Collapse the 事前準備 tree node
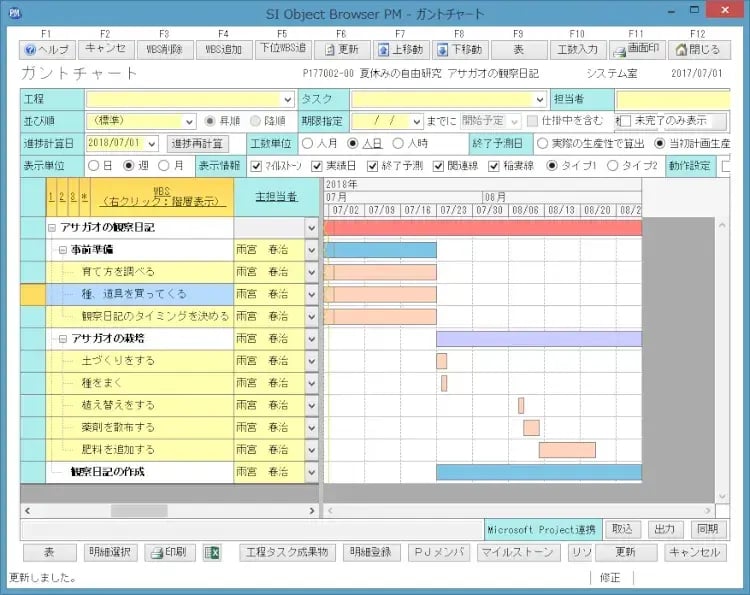The height and width of the screenshot is (595, 750). 64,249
